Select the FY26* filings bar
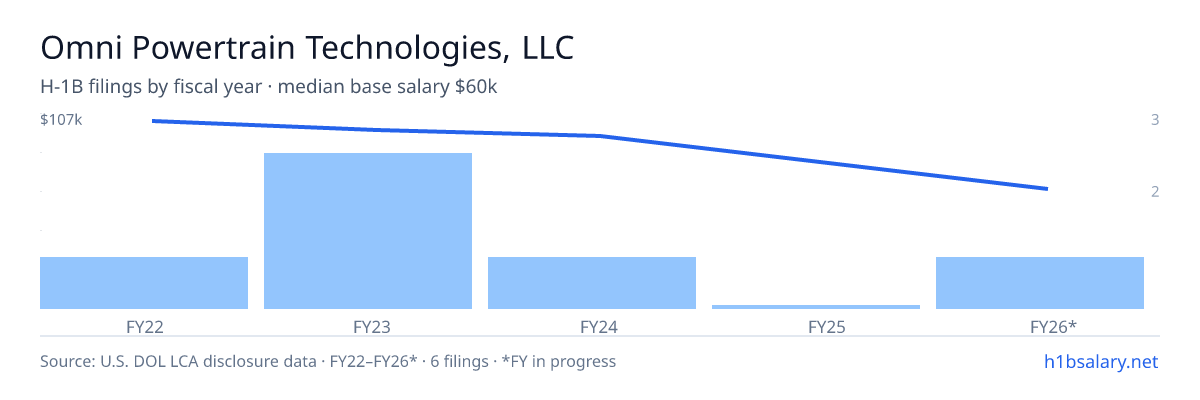This screenshot has width=1200, height=400. [x=1040, y=283]
